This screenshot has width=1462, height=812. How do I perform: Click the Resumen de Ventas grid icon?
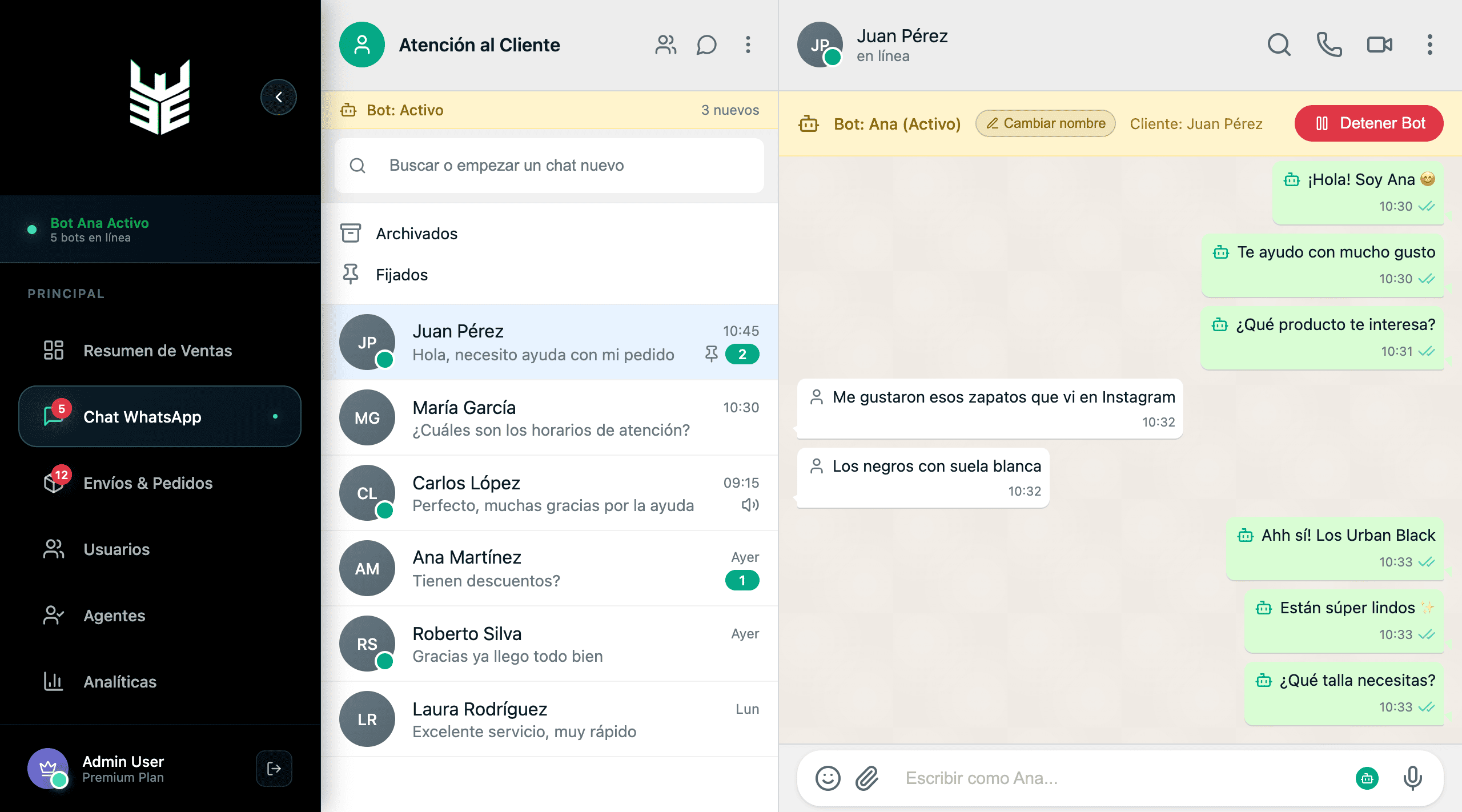point(53,350)
